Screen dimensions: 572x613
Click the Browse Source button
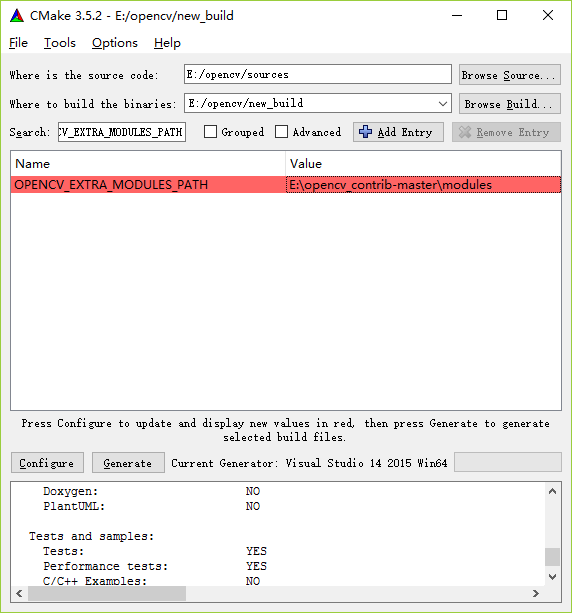[510, 75]
